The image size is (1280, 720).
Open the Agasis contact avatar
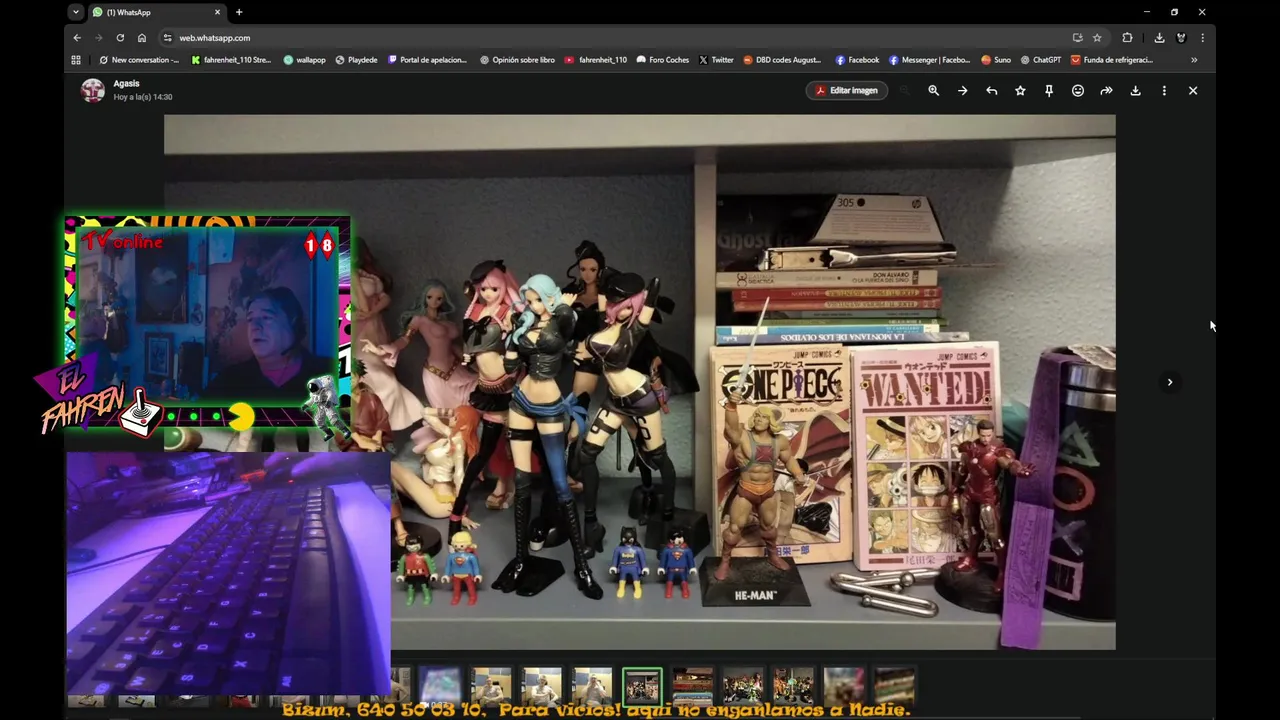92,90
